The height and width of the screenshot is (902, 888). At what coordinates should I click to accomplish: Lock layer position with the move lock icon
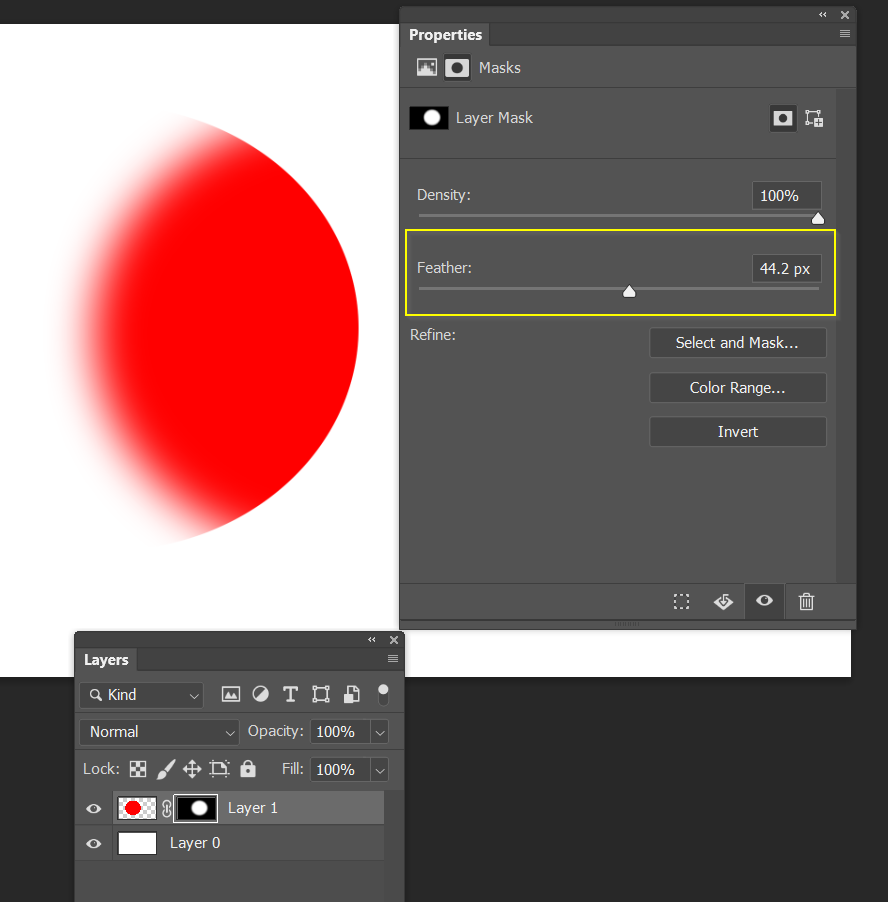tap(193, 769)
